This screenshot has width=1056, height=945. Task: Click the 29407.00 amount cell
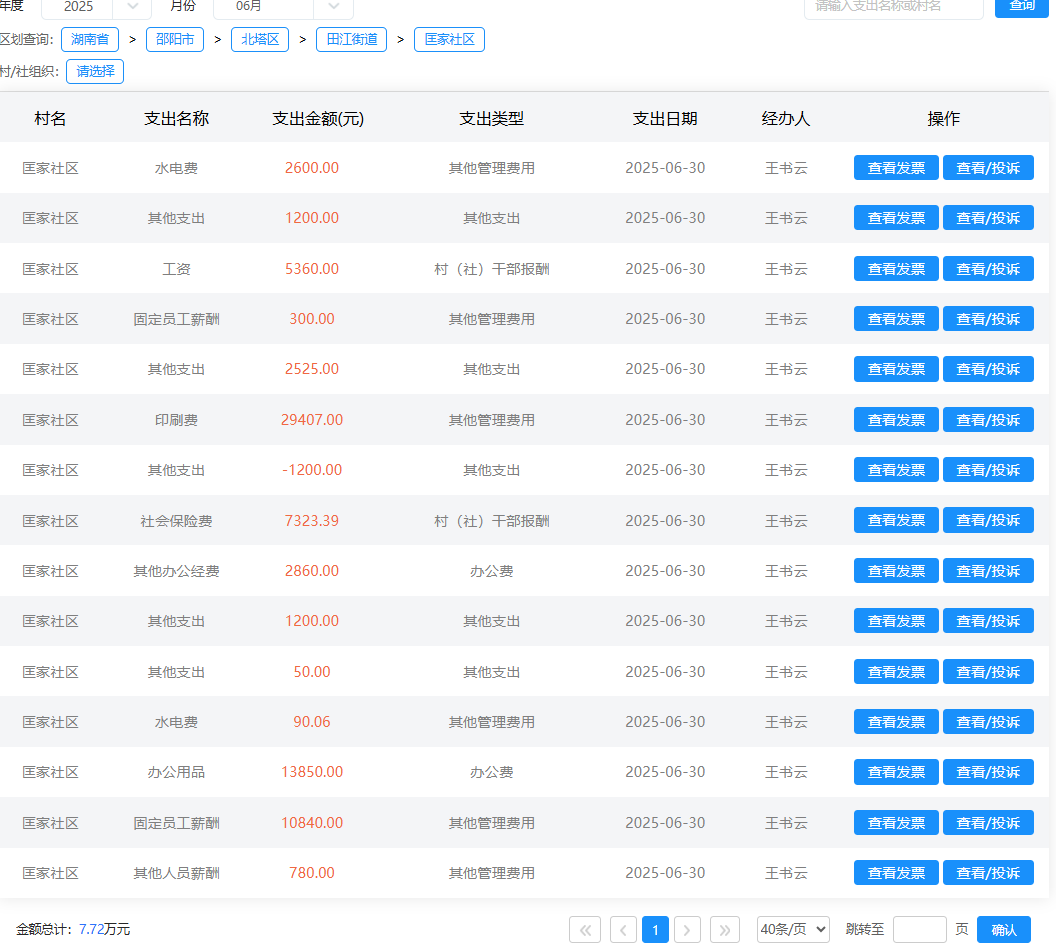[x=312, y=420]
